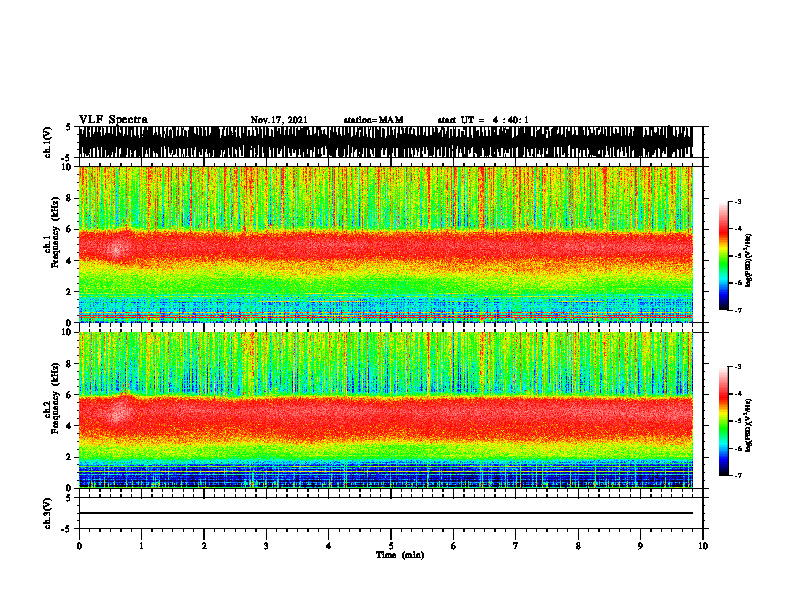Viewport: 792px width, 612px height.
Task: Click the "5" tick on ch.1(V) axis
Action: pos(70,127)
